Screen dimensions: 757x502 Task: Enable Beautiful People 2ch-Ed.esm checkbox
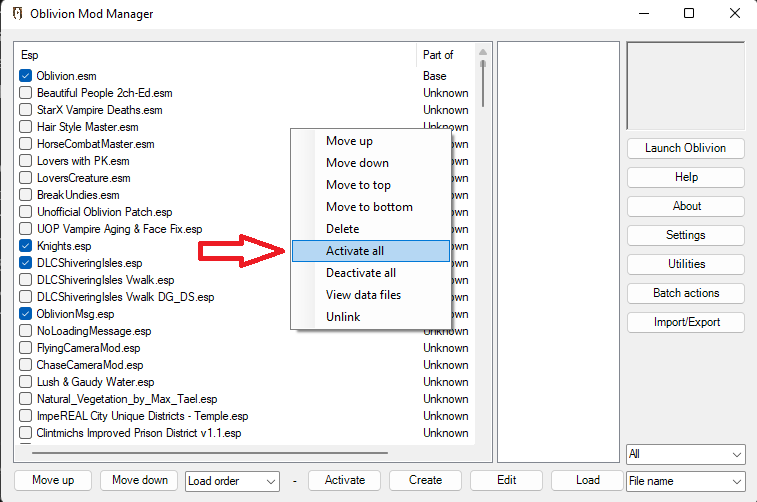coord(26,93)
